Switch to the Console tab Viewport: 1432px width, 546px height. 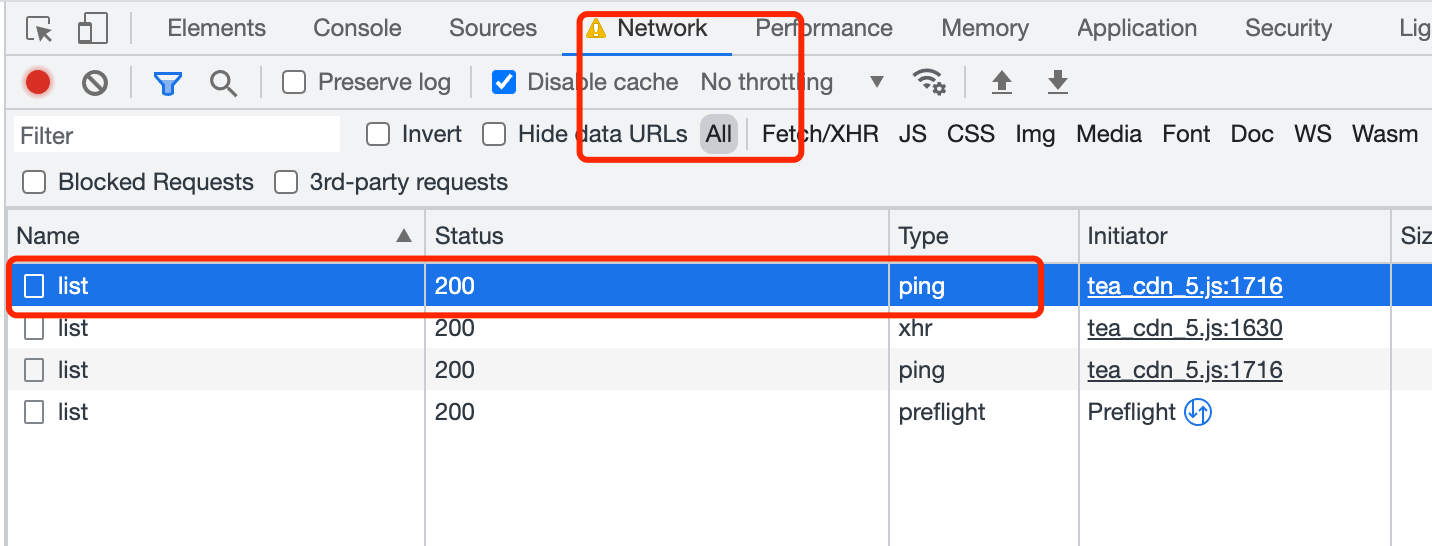pyautogui.click(x=357, y=28)
